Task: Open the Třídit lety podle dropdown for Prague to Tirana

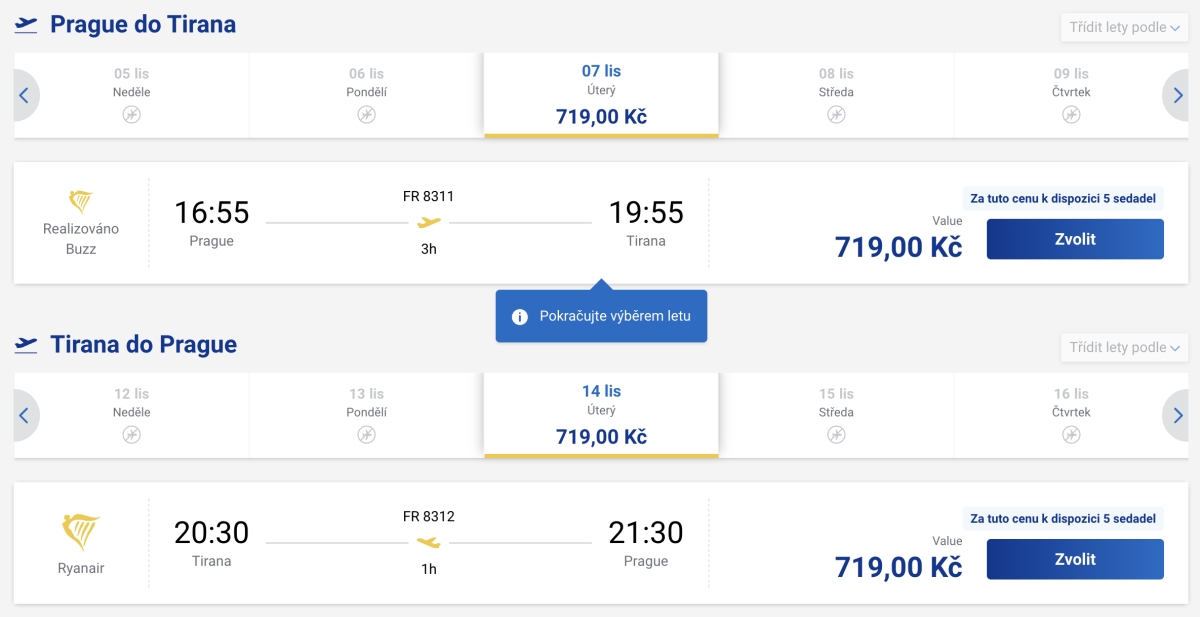Action: click(x=1124, y=27)
